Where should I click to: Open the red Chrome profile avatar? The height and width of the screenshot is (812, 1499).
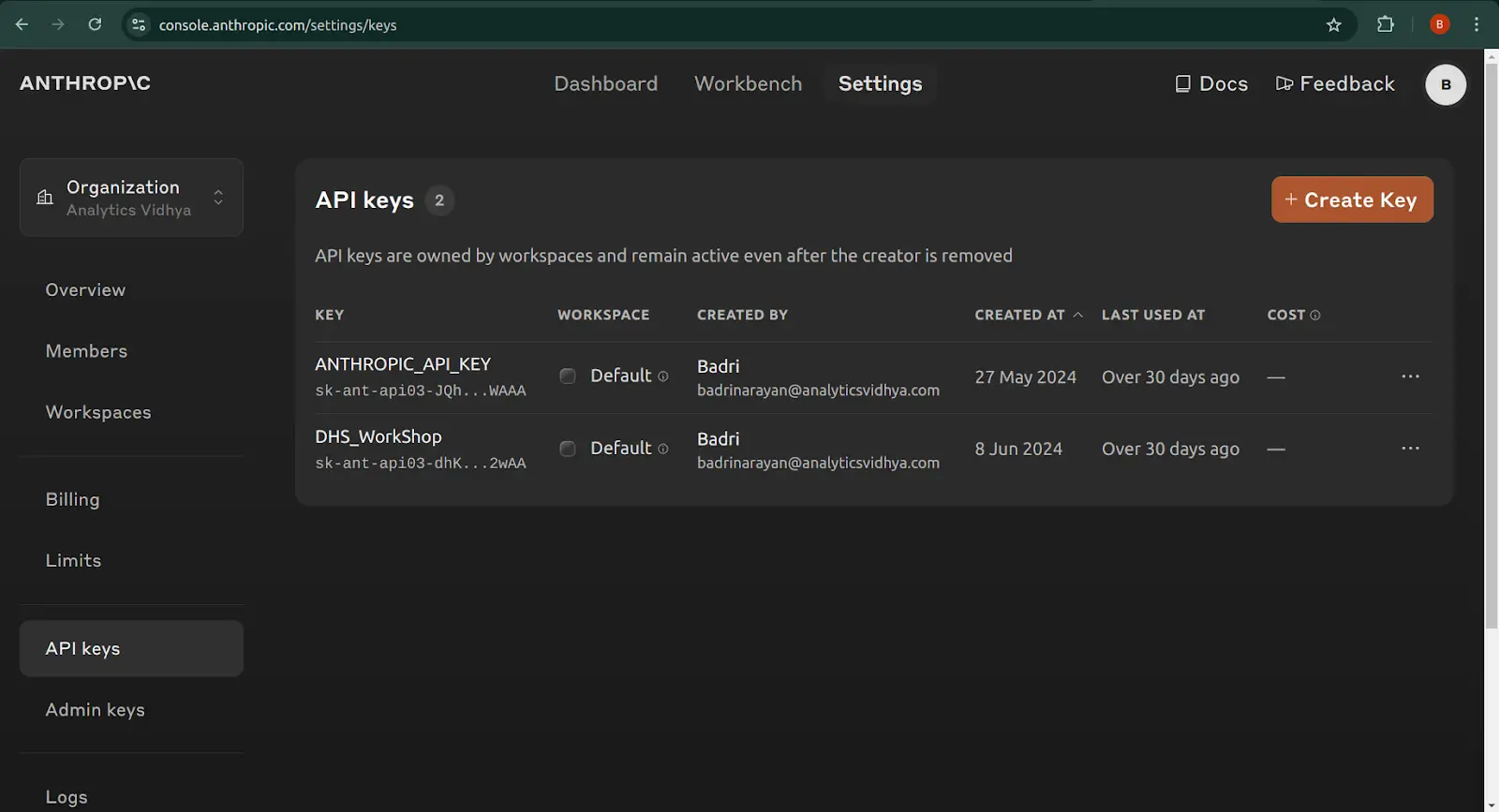[1440, 24]
